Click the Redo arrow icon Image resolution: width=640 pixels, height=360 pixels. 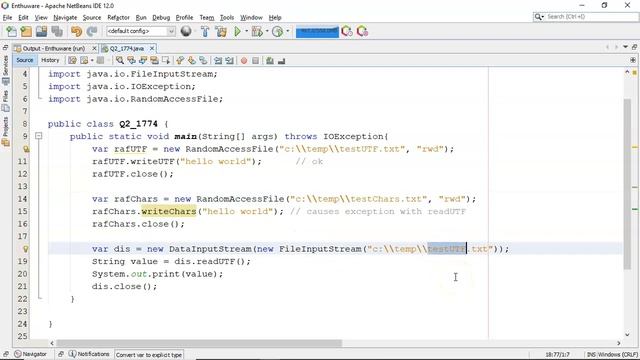(x=92, y=31)
